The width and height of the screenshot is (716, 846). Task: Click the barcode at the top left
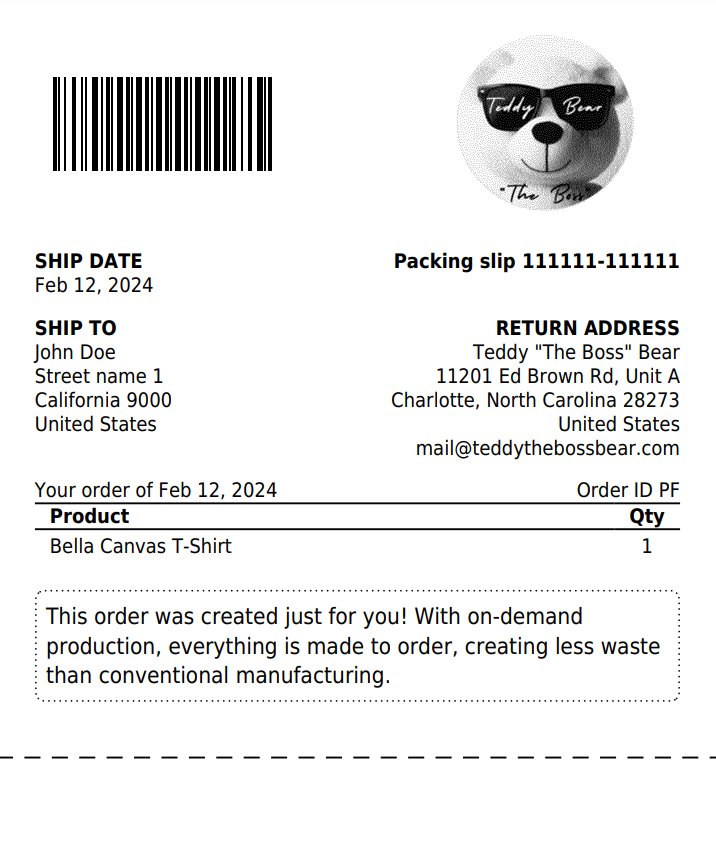[x=162, y=124]
